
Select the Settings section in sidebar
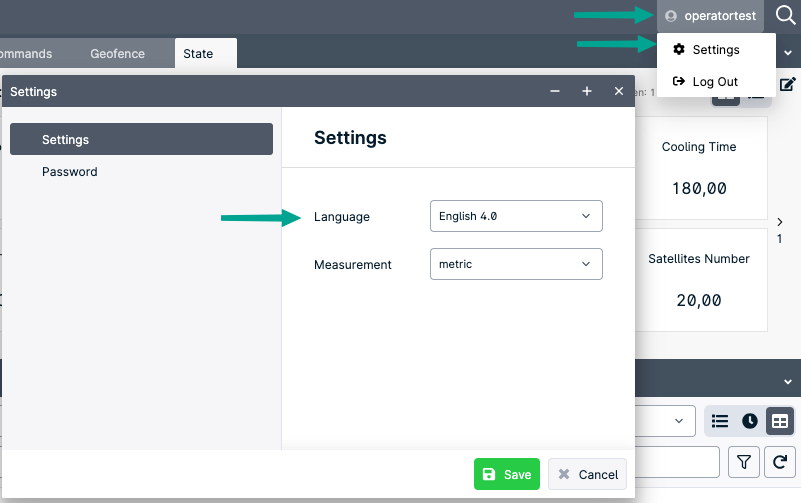[141, 139]
